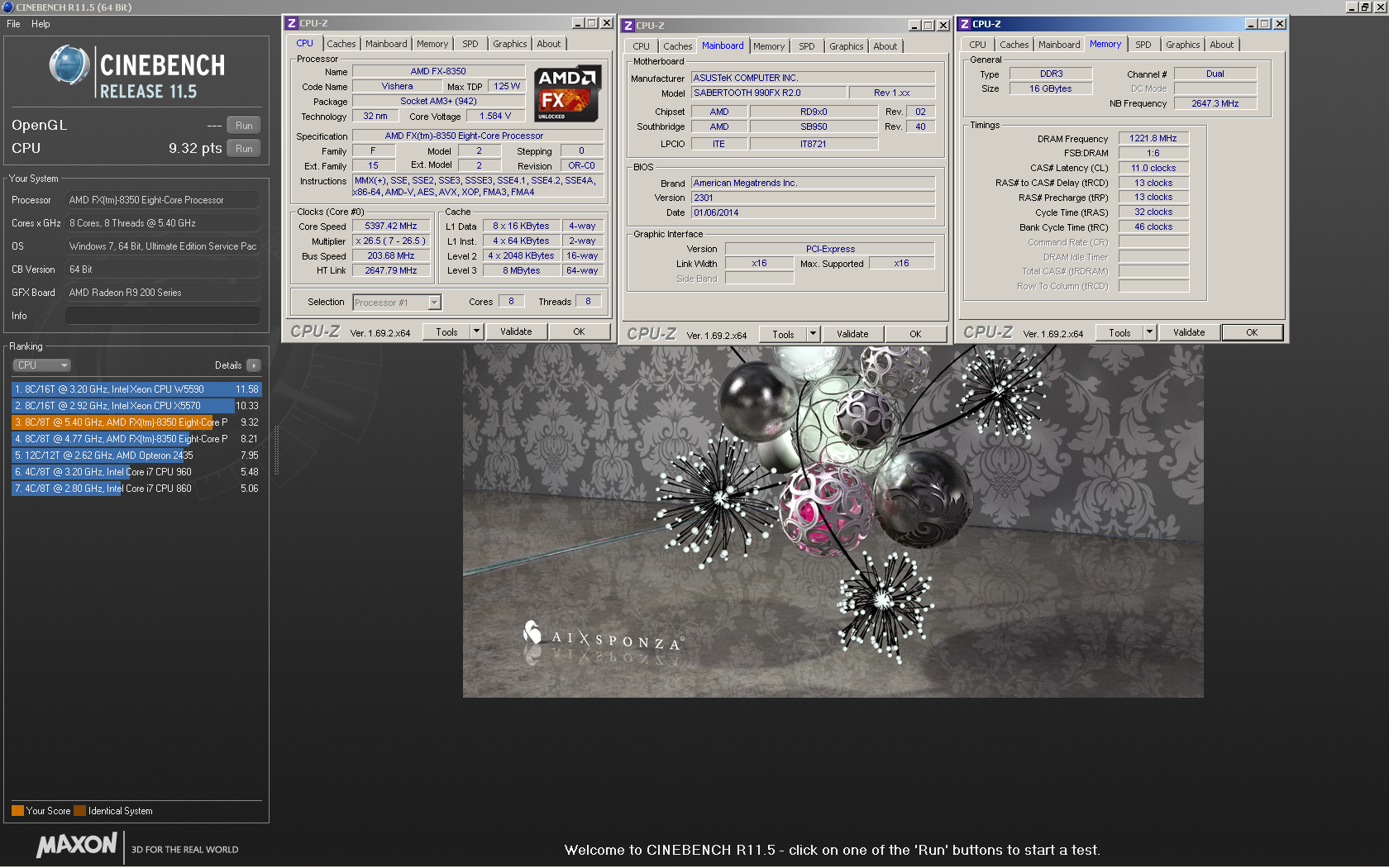This screenshot has height=868, width=1389.
Task: Click the panel divider grip handle
Action: [276, 451]
